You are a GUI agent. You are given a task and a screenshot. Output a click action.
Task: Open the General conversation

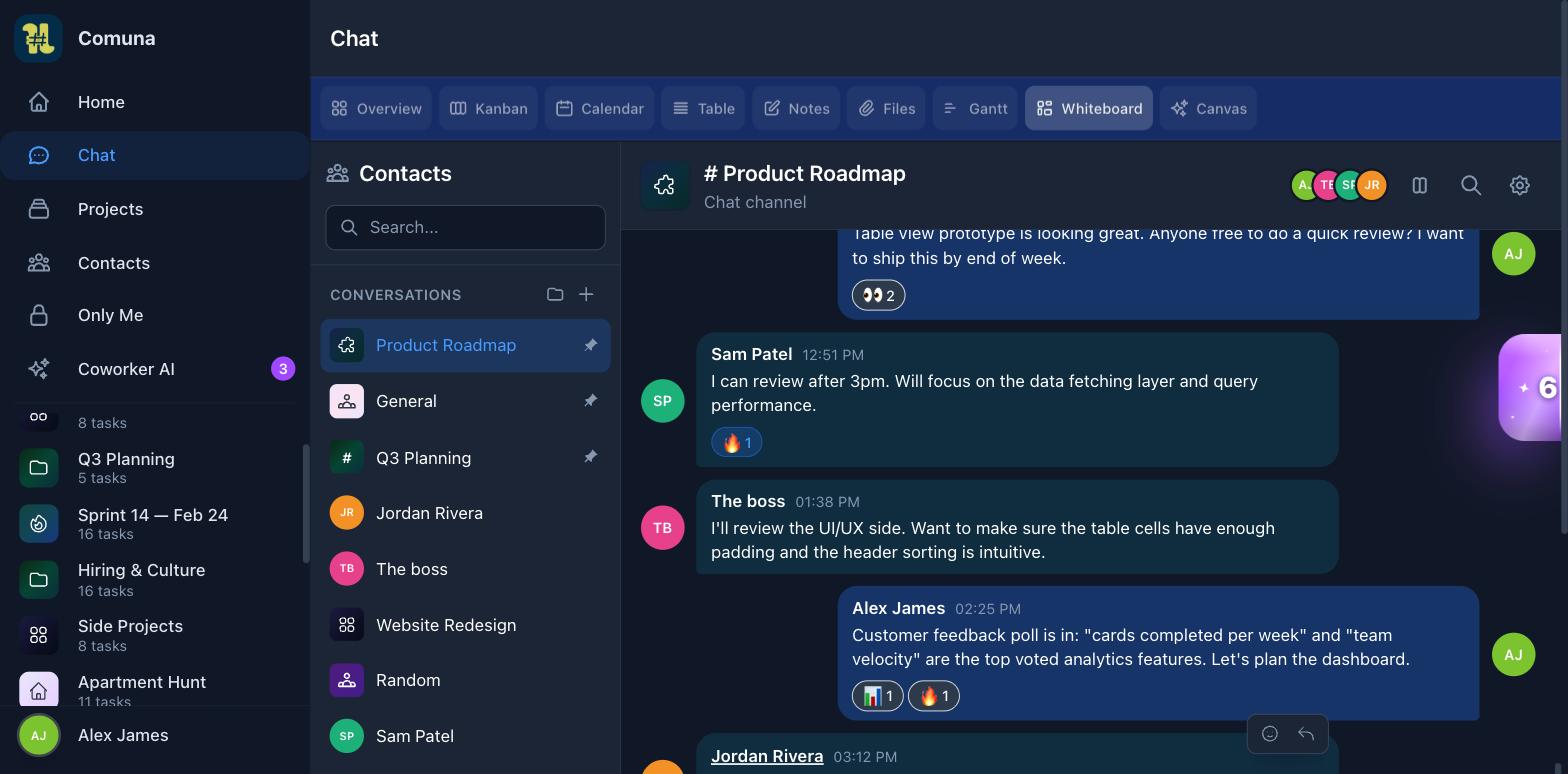[465, 401]
